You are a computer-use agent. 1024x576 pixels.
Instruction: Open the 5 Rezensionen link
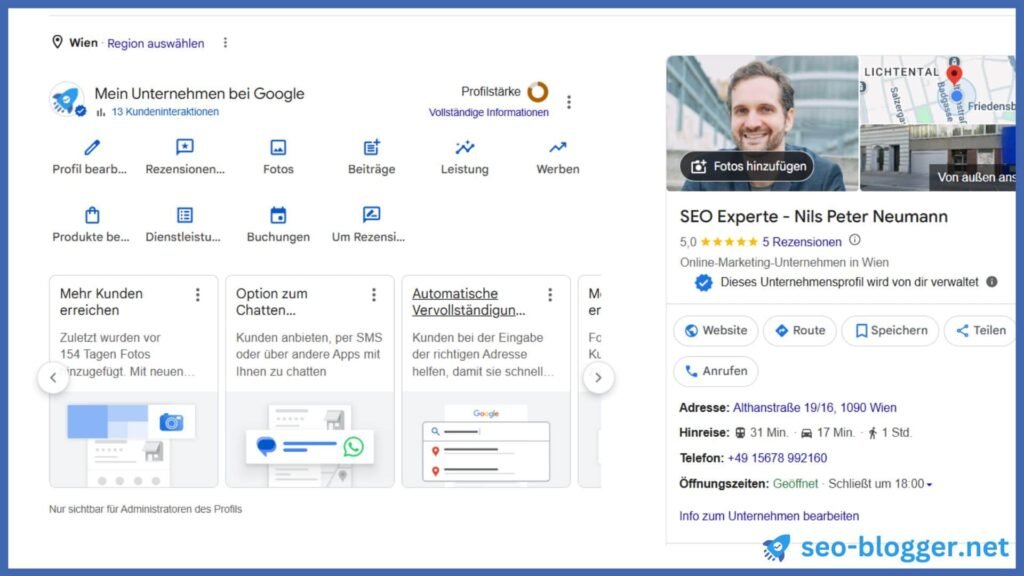[x=802, y=242]
